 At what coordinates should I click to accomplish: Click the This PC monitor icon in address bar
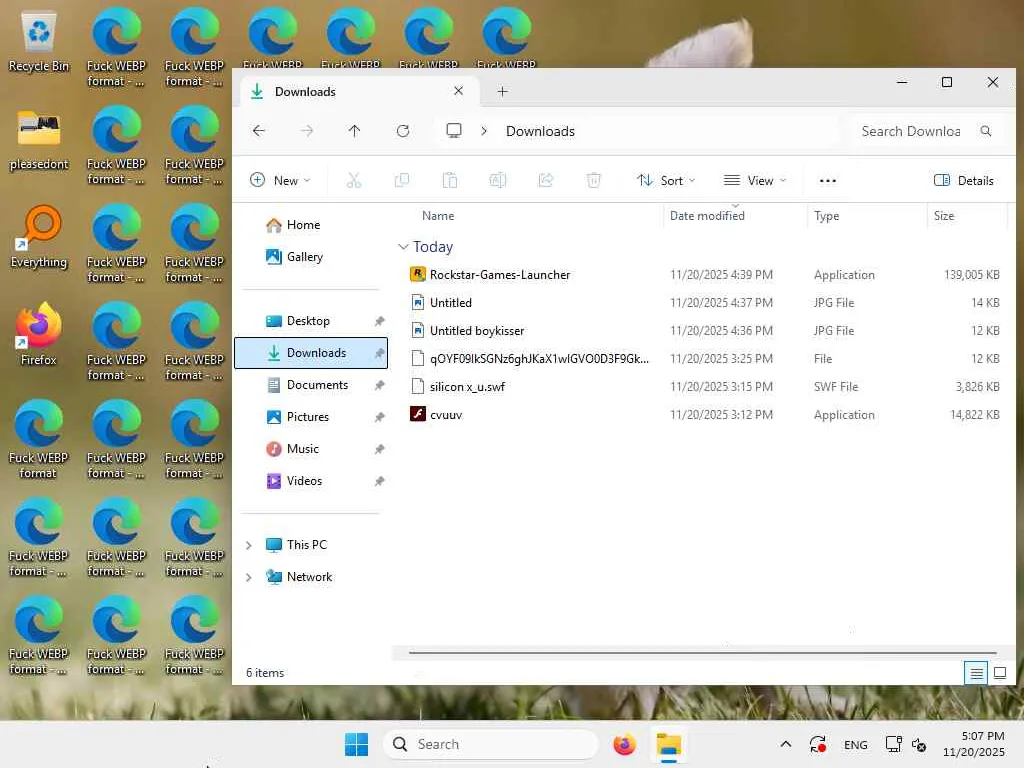[454, 131]
